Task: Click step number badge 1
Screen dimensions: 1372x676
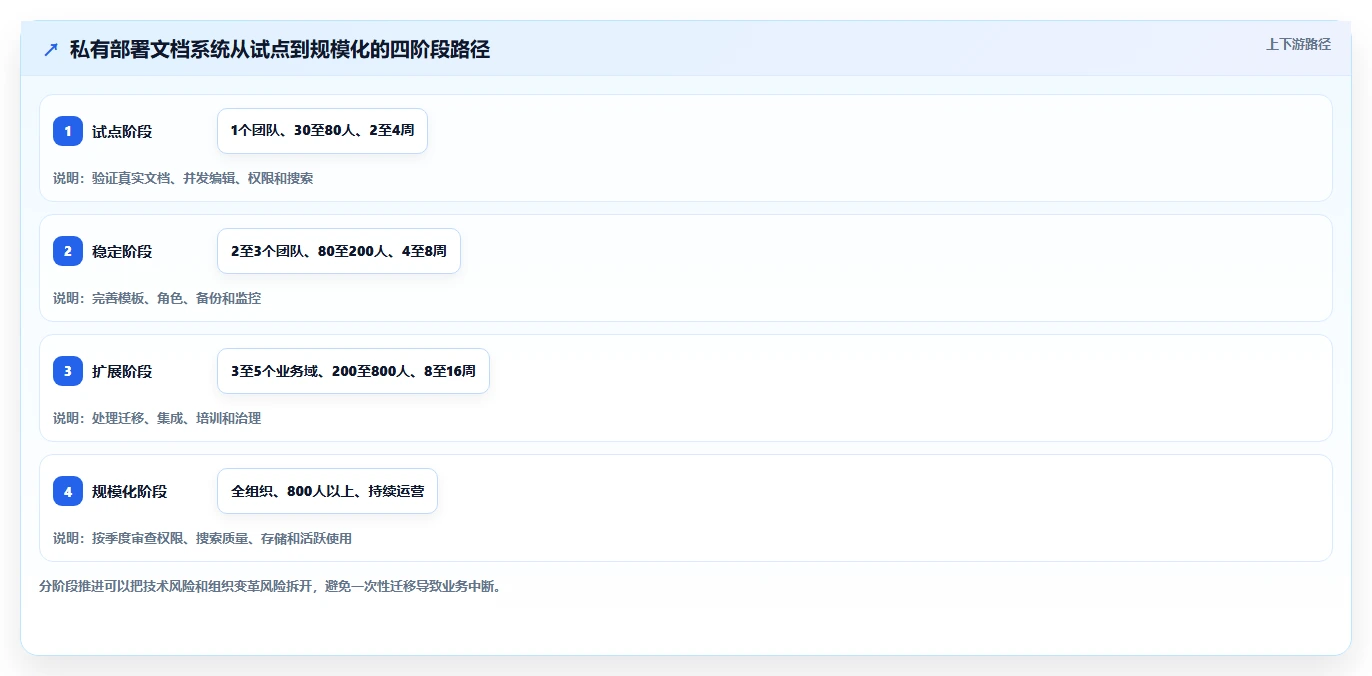Action: 68,131
